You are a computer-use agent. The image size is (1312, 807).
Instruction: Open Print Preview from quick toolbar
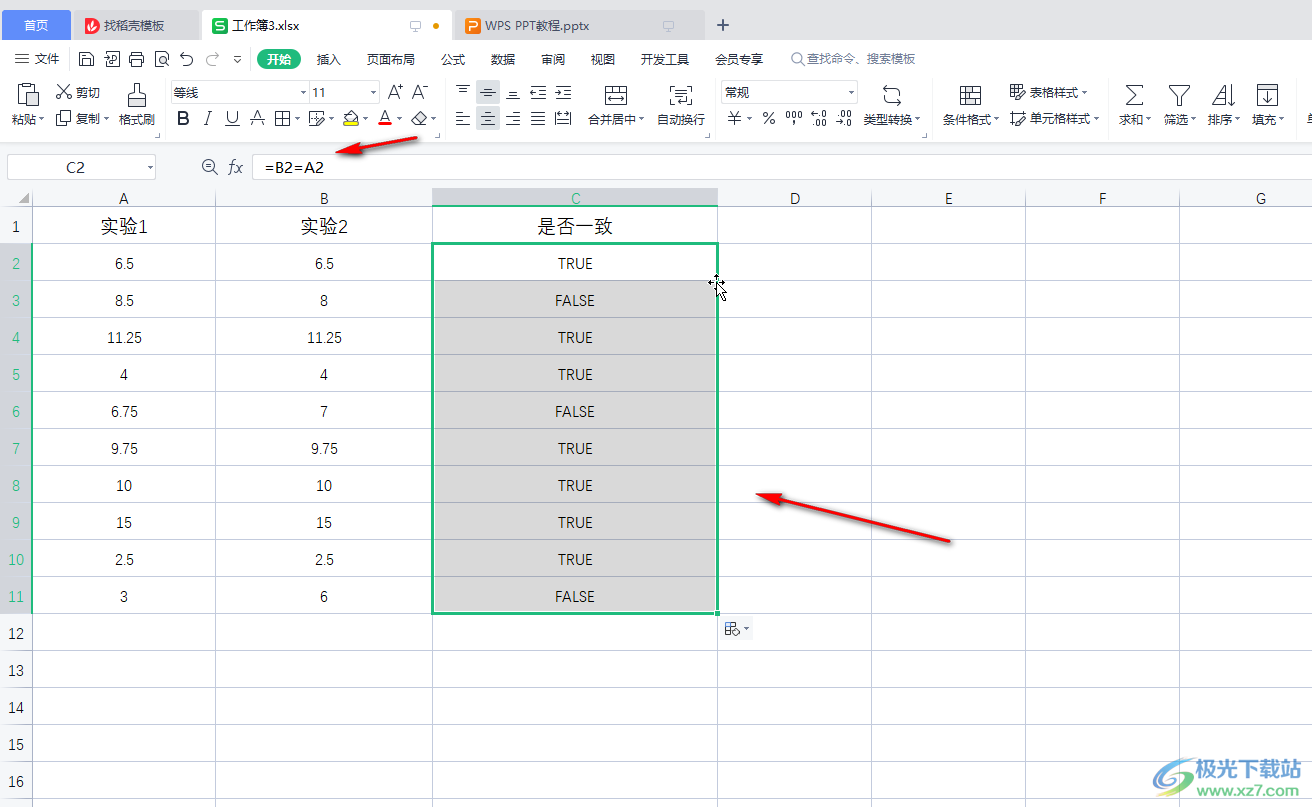point(161,59)
